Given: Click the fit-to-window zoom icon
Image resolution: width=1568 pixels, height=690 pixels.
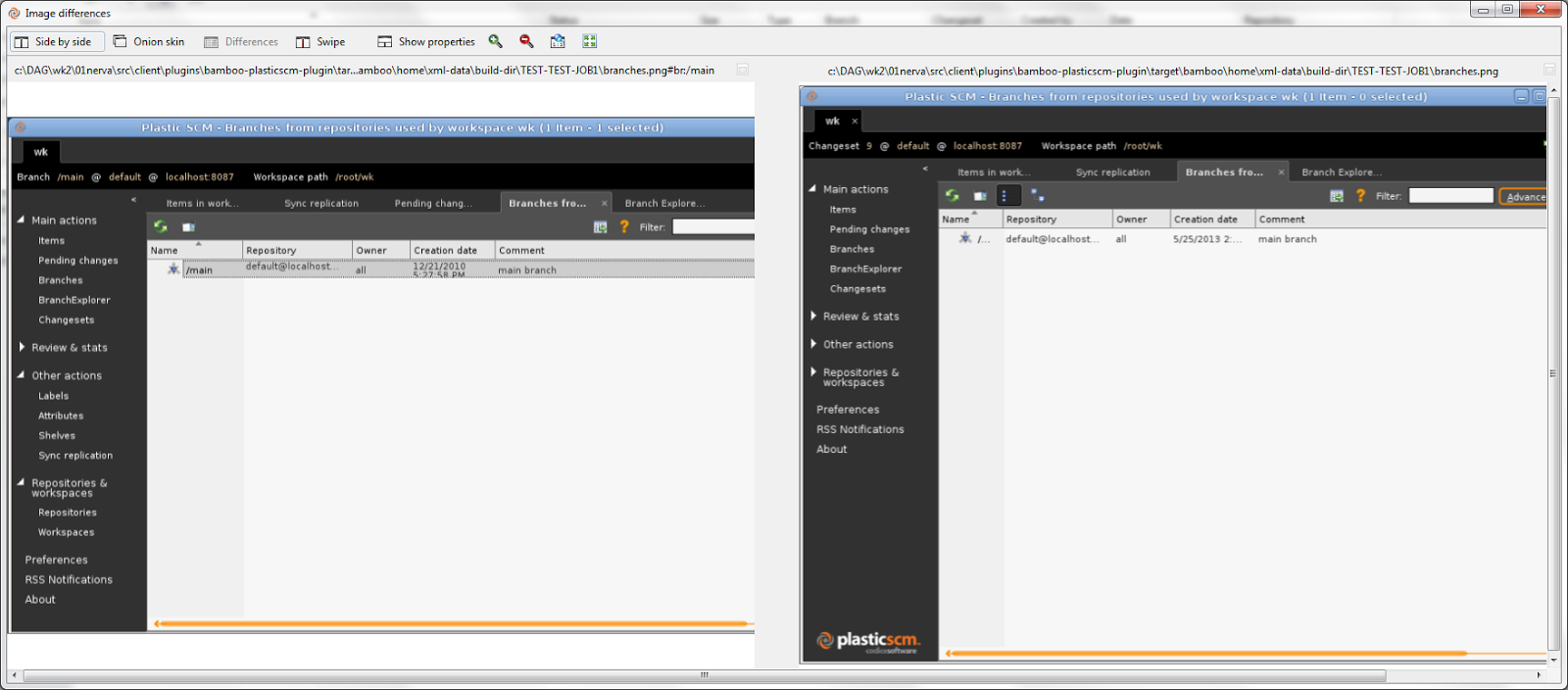Looking at the screenshot, I should click(x=590, y=41).
